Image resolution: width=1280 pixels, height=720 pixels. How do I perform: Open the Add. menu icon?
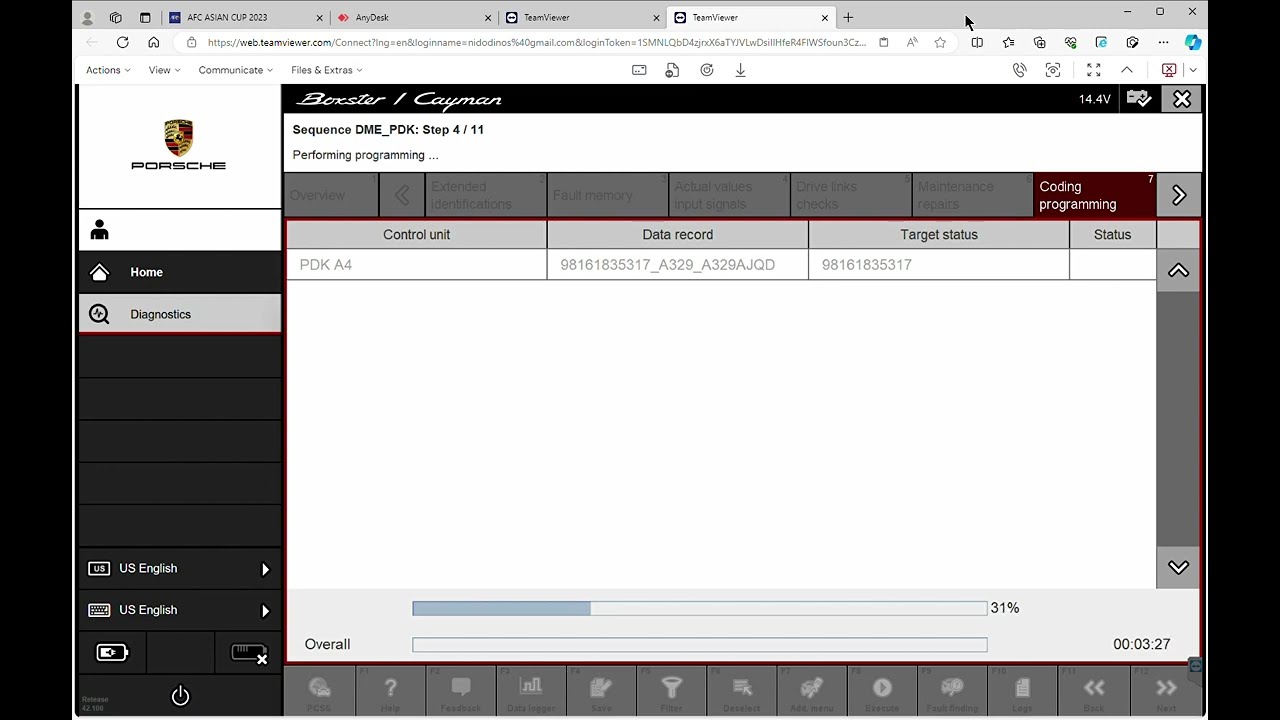[x=812, y=688]
